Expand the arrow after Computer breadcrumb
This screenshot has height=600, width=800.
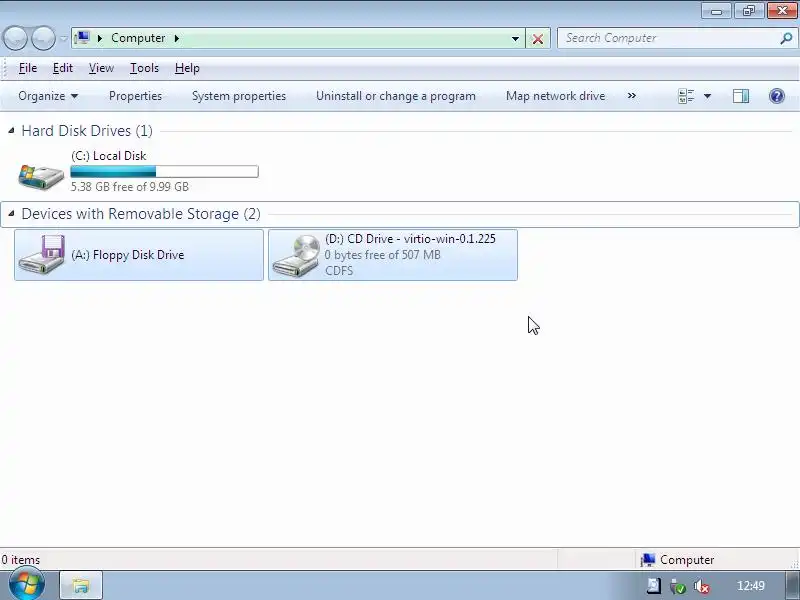(x=177, y=38)
